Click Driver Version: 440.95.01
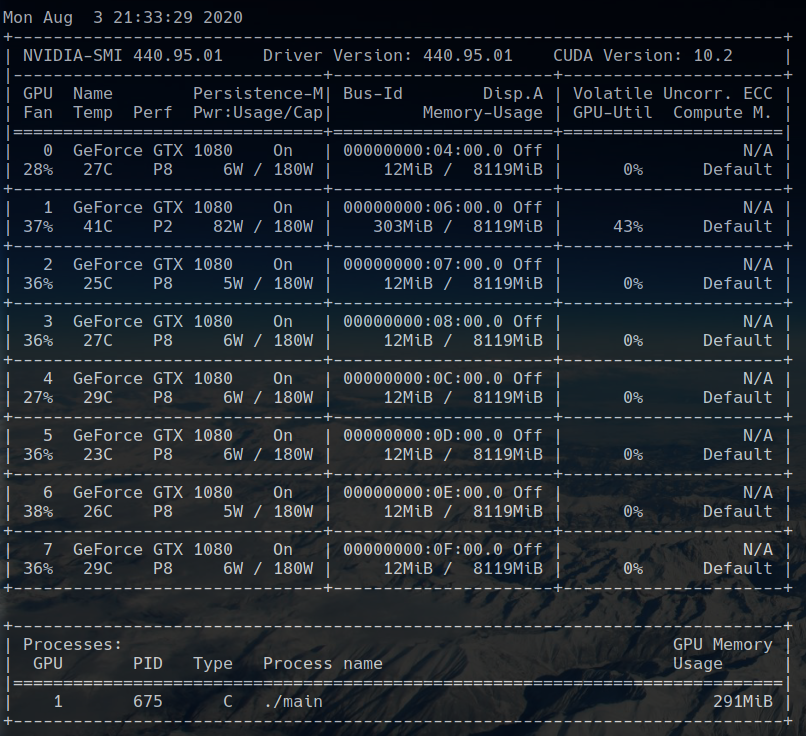 click(388, 56)
